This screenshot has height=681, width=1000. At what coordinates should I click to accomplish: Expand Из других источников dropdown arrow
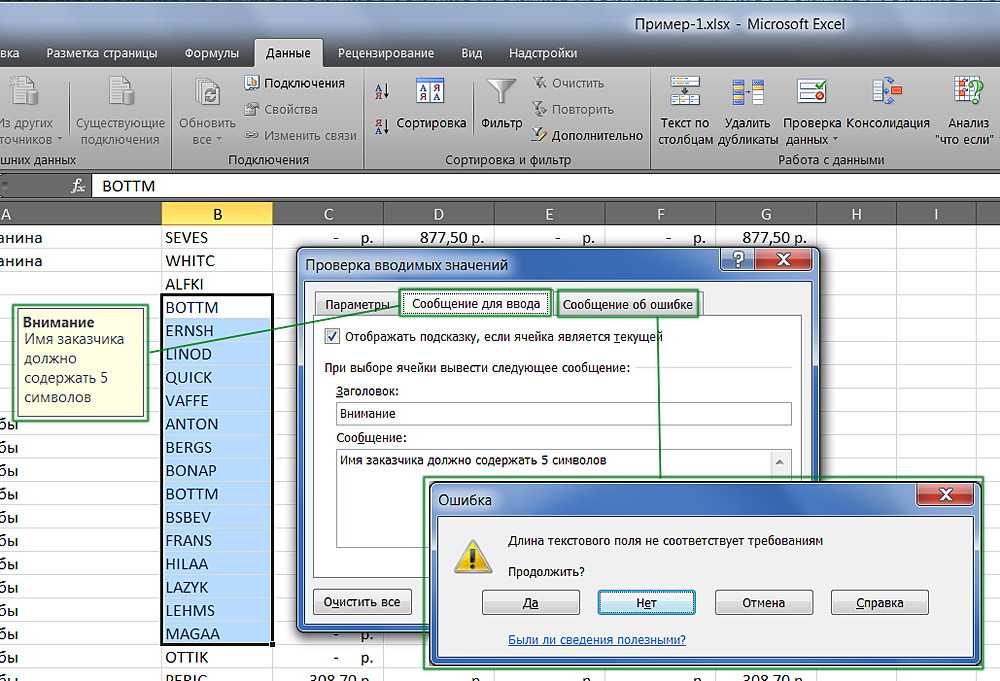coord(60,140)
